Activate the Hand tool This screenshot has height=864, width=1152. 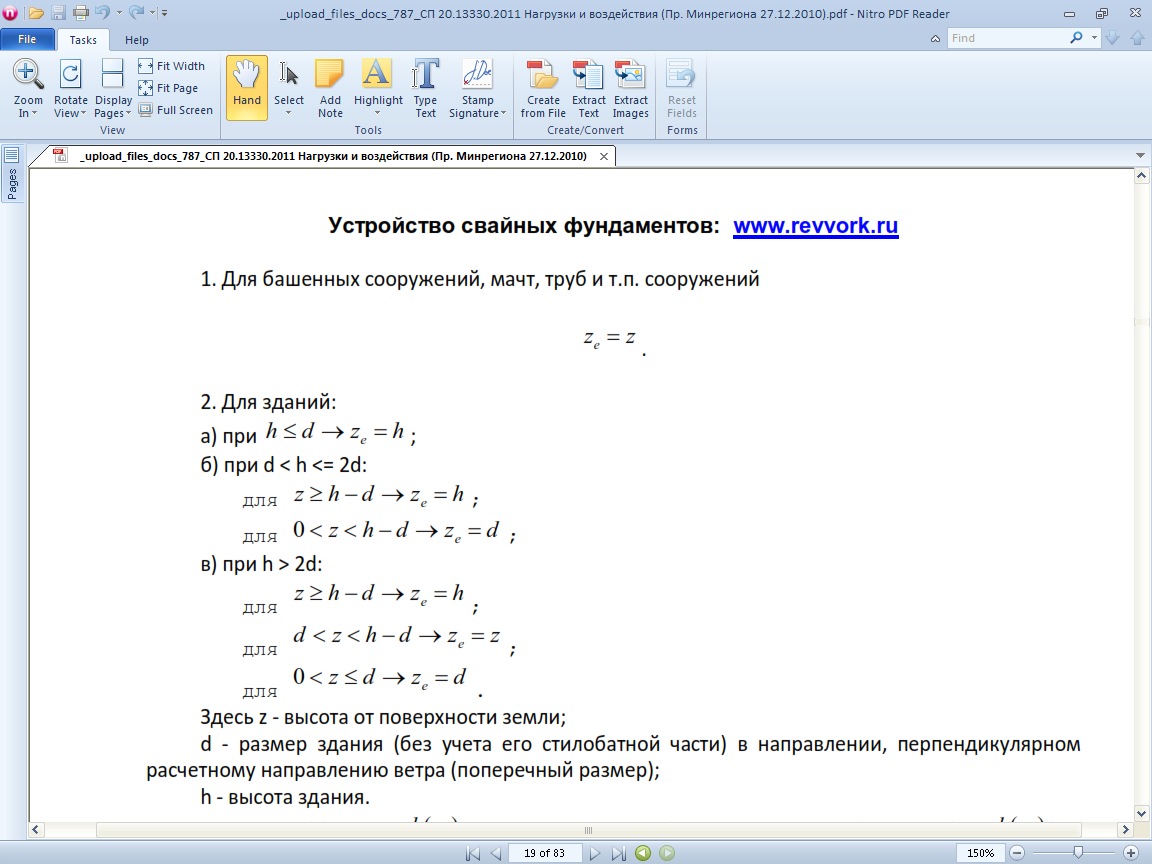[247, 87]
